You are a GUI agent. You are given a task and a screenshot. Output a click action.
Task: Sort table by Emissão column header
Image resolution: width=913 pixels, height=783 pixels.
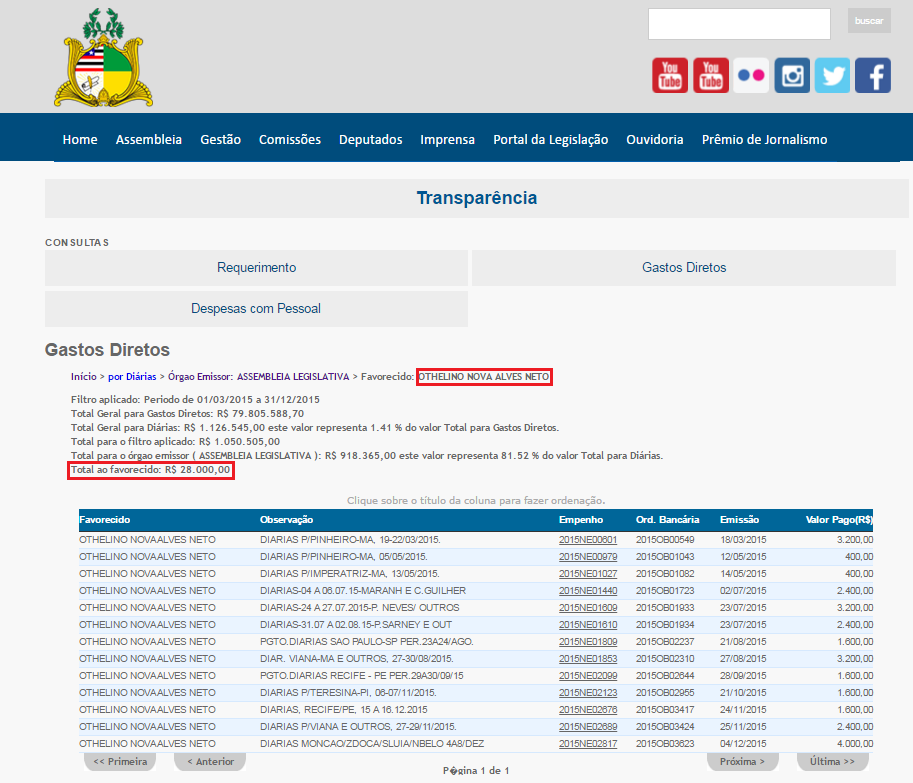point(739,520)
